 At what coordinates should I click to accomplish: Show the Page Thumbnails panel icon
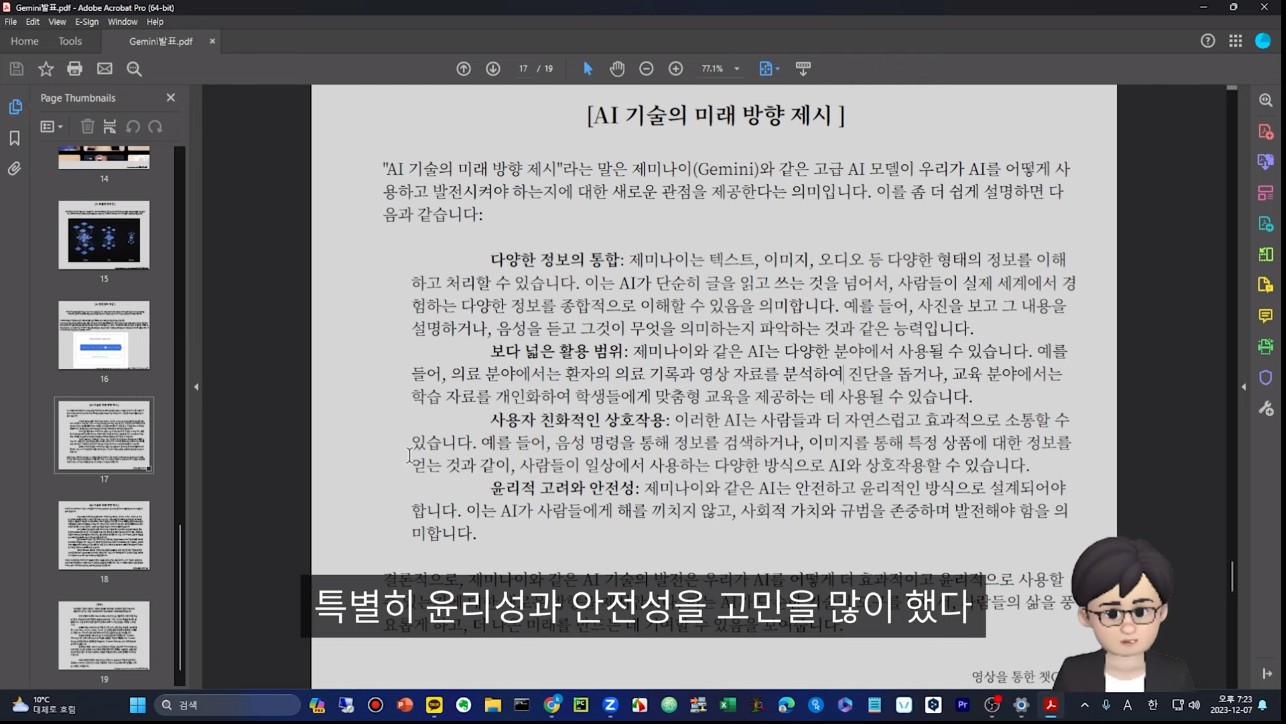click(x=15, y=107)
